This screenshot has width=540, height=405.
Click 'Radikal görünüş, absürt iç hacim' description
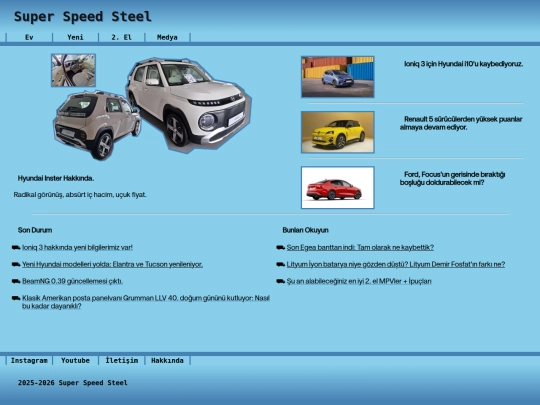point(80,195)
